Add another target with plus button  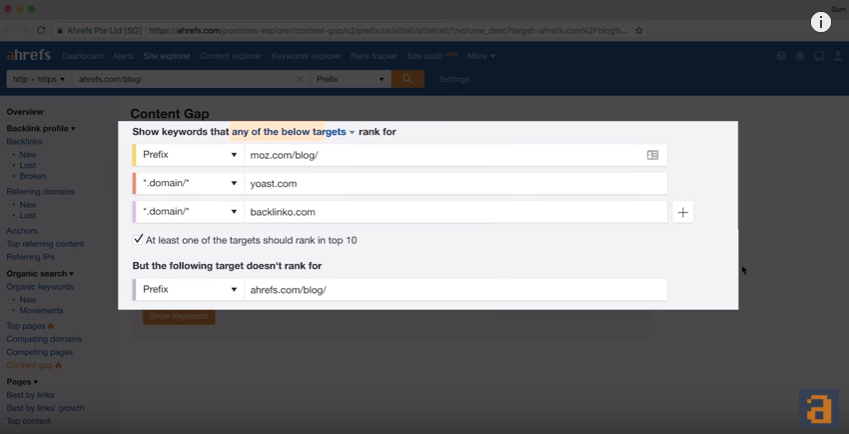683,212
